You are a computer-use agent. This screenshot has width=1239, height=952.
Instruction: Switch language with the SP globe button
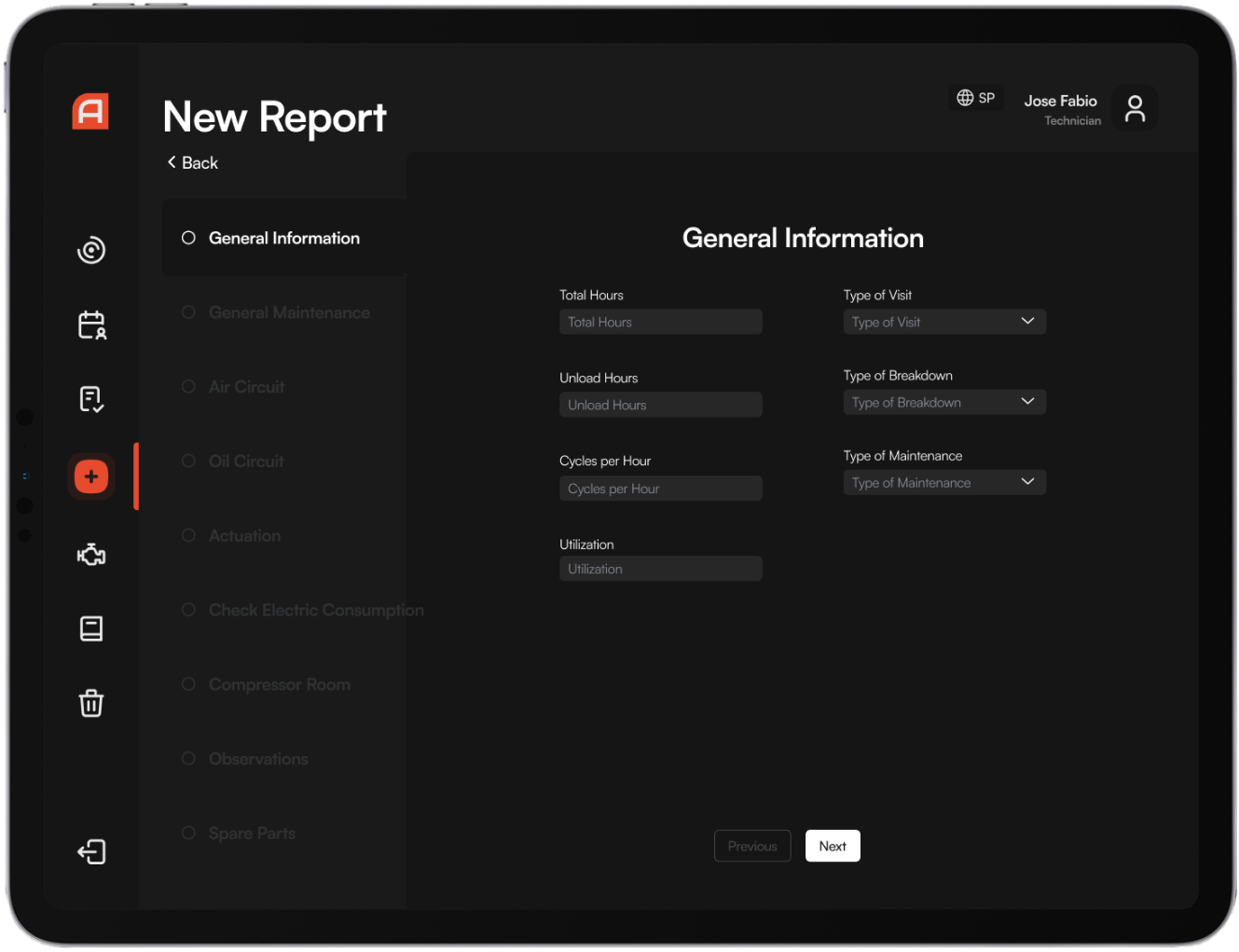coord(976,98)
